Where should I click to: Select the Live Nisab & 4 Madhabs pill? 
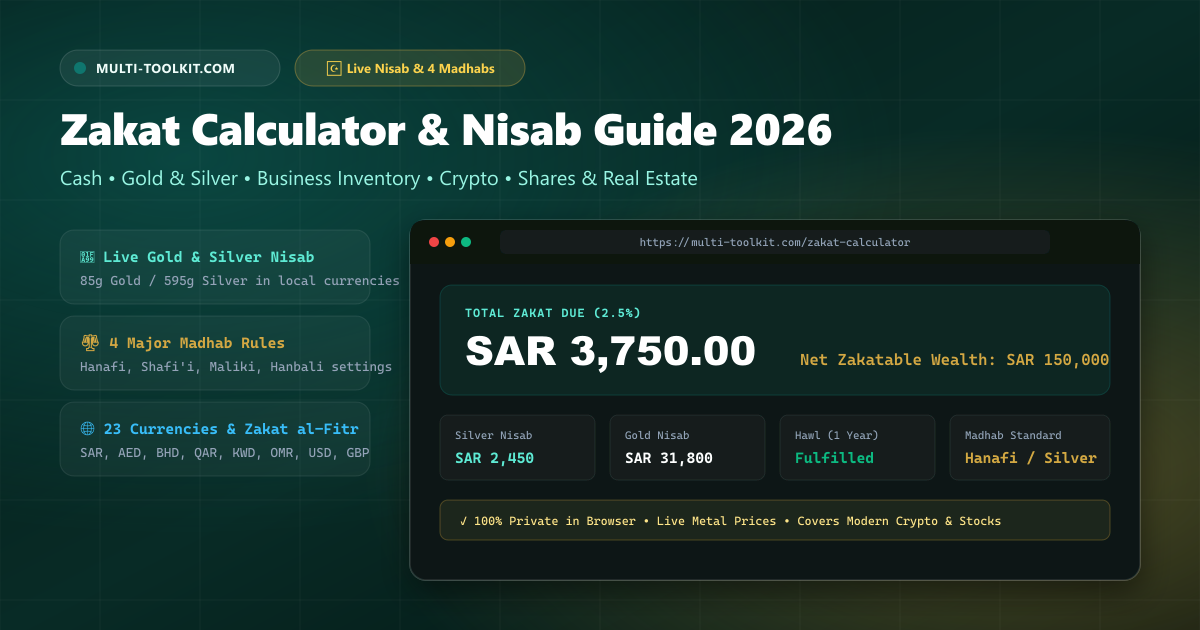pyautogui.click(x=410, y=68)
